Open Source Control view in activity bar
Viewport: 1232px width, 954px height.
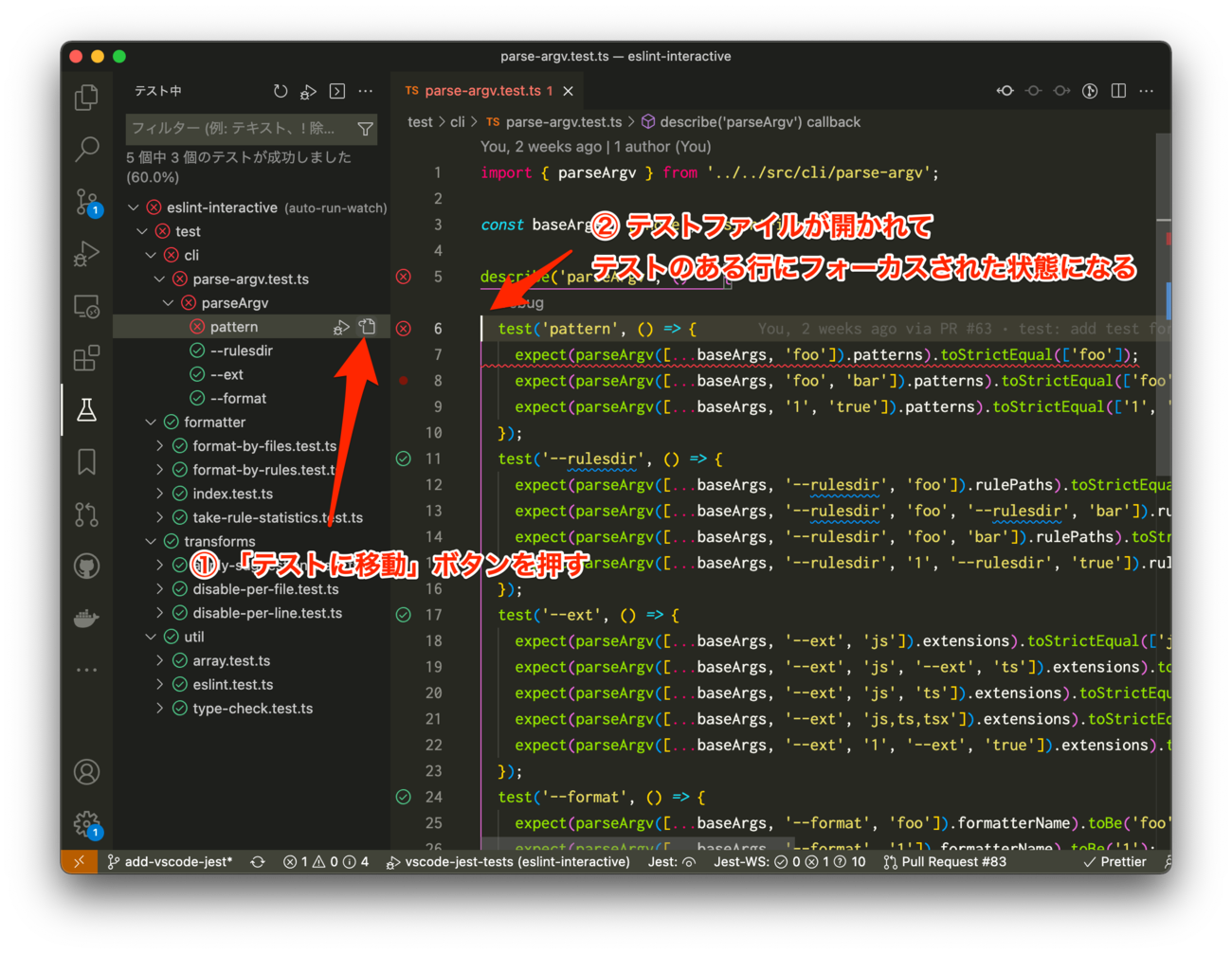(x=86, y=202)
